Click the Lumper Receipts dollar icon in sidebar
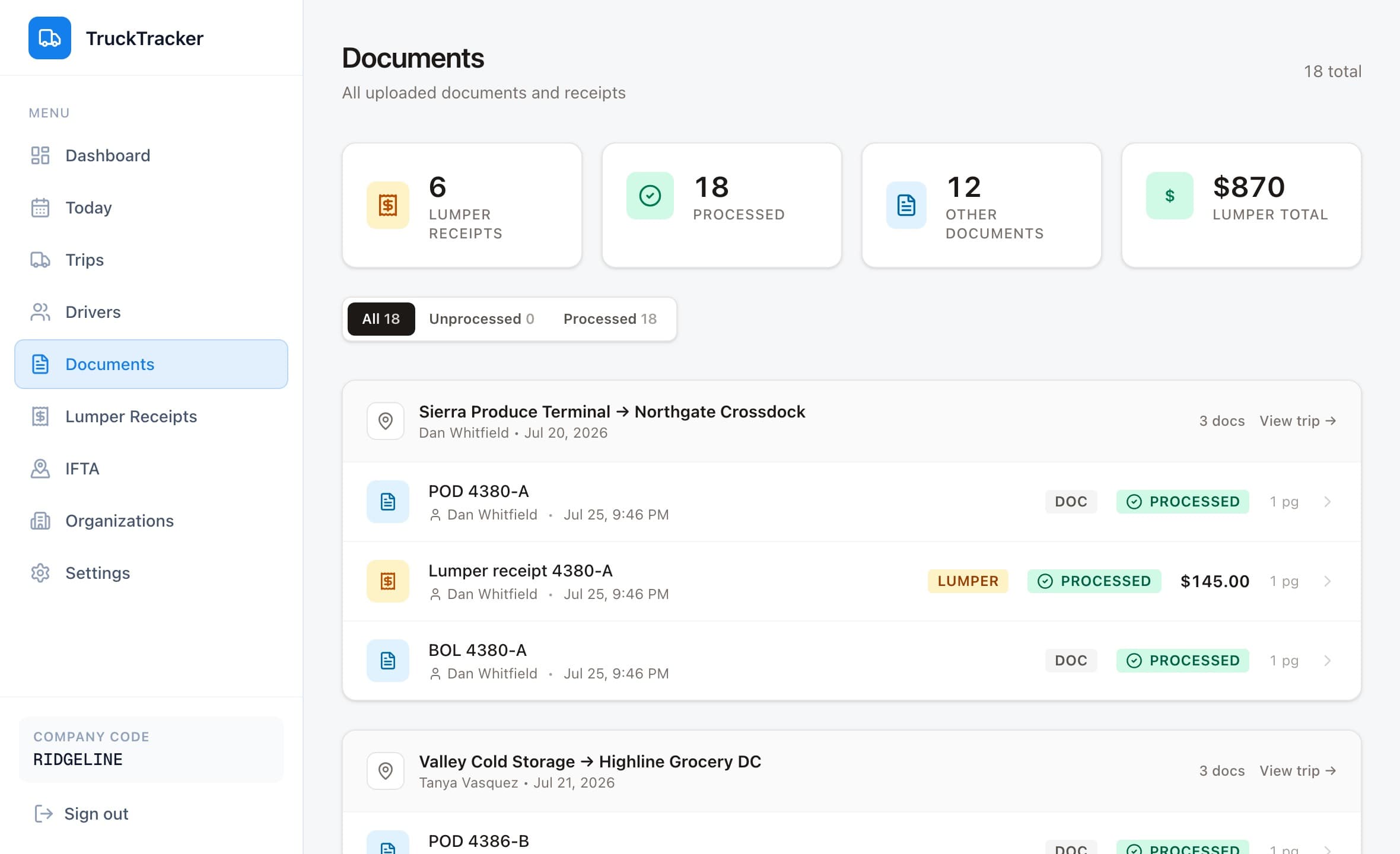 [40, 416]
